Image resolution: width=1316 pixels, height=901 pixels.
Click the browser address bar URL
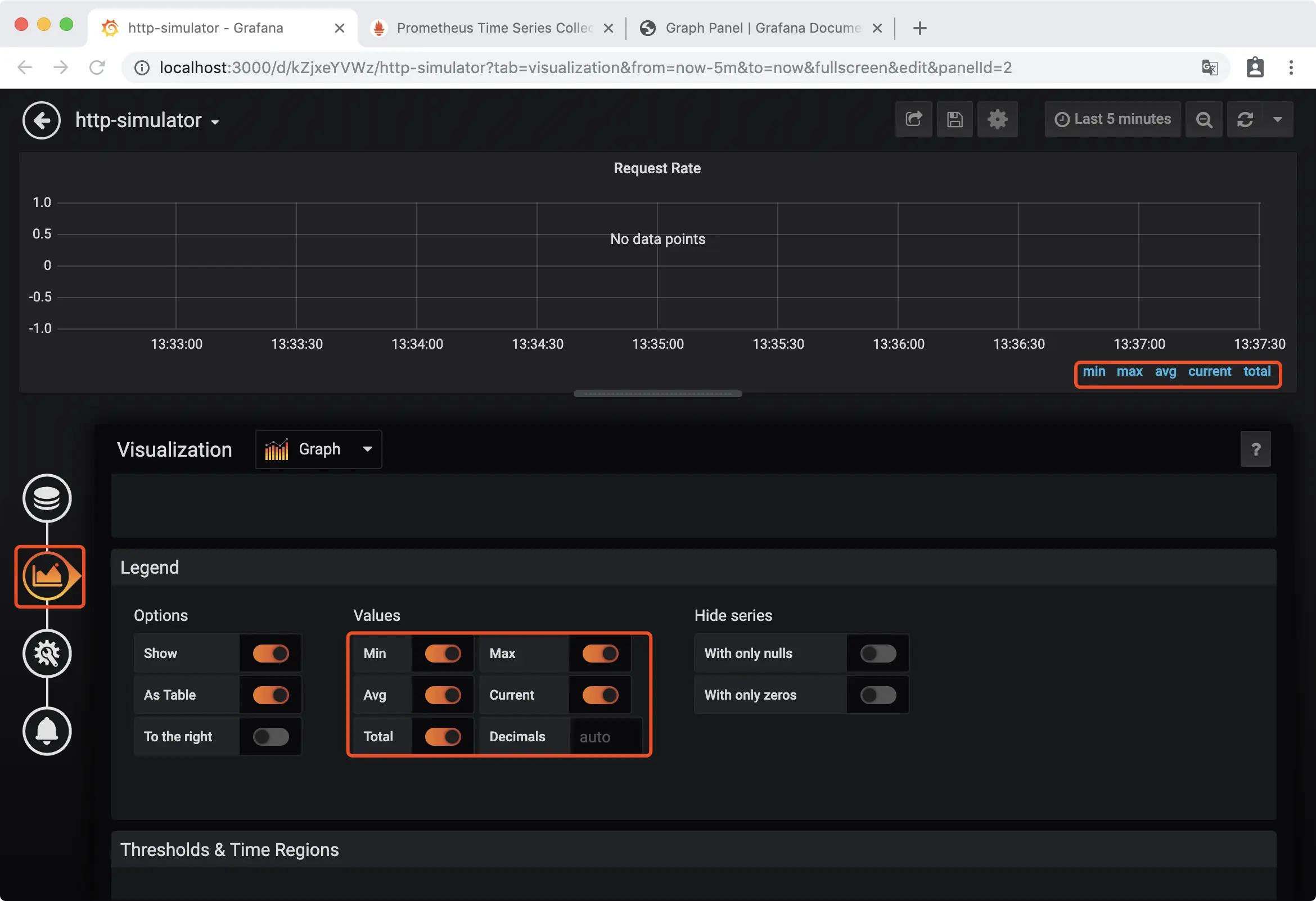(x=585, y=67)
